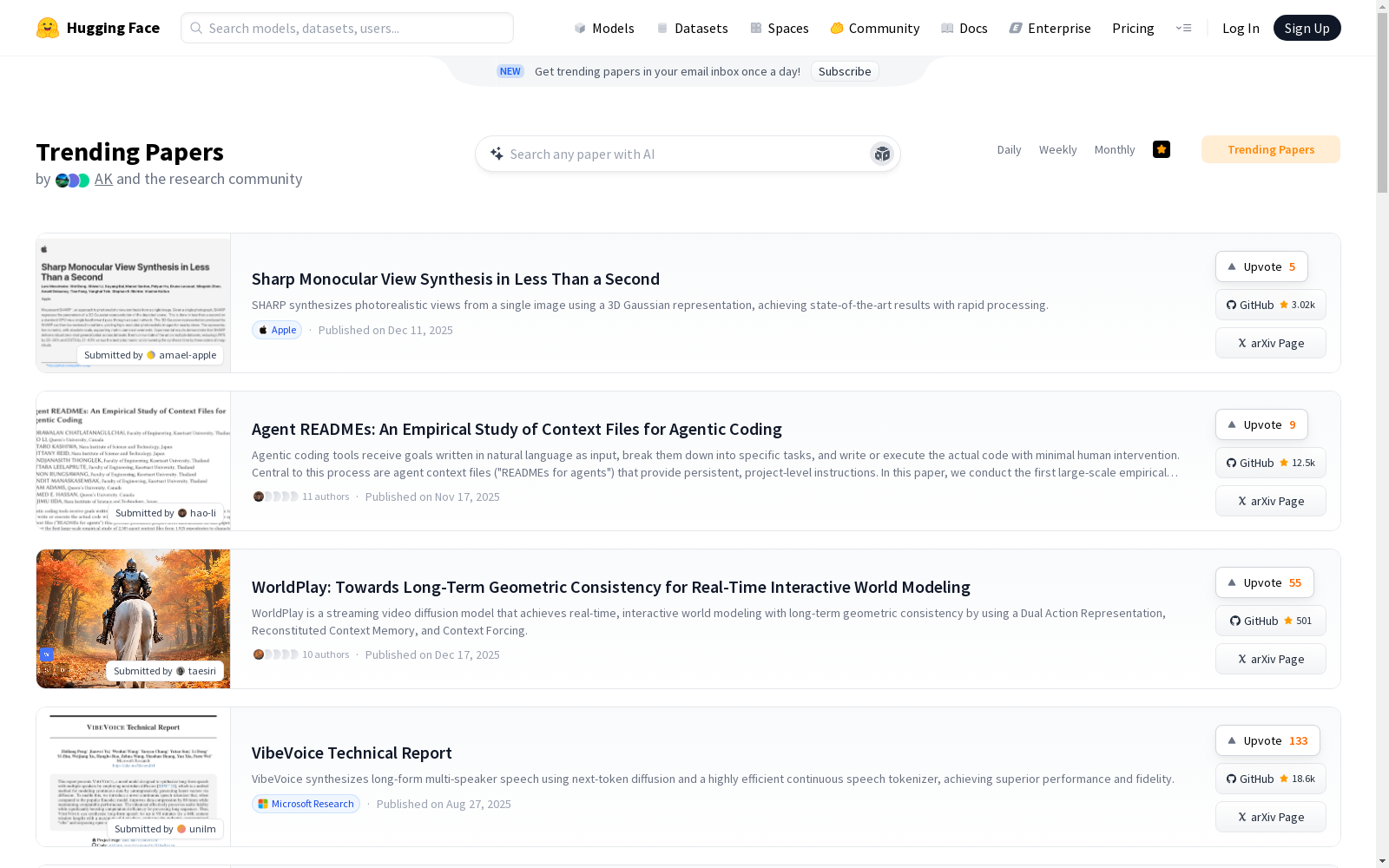Open the Pricing page
This screenshot has height=868, width=1389.
1133,28
